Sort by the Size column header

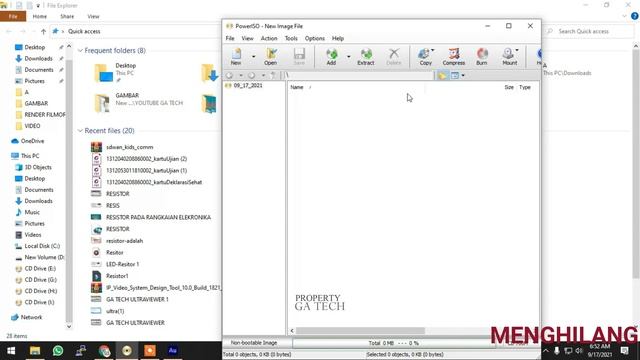pyautogui.click(x=509, y=87)
